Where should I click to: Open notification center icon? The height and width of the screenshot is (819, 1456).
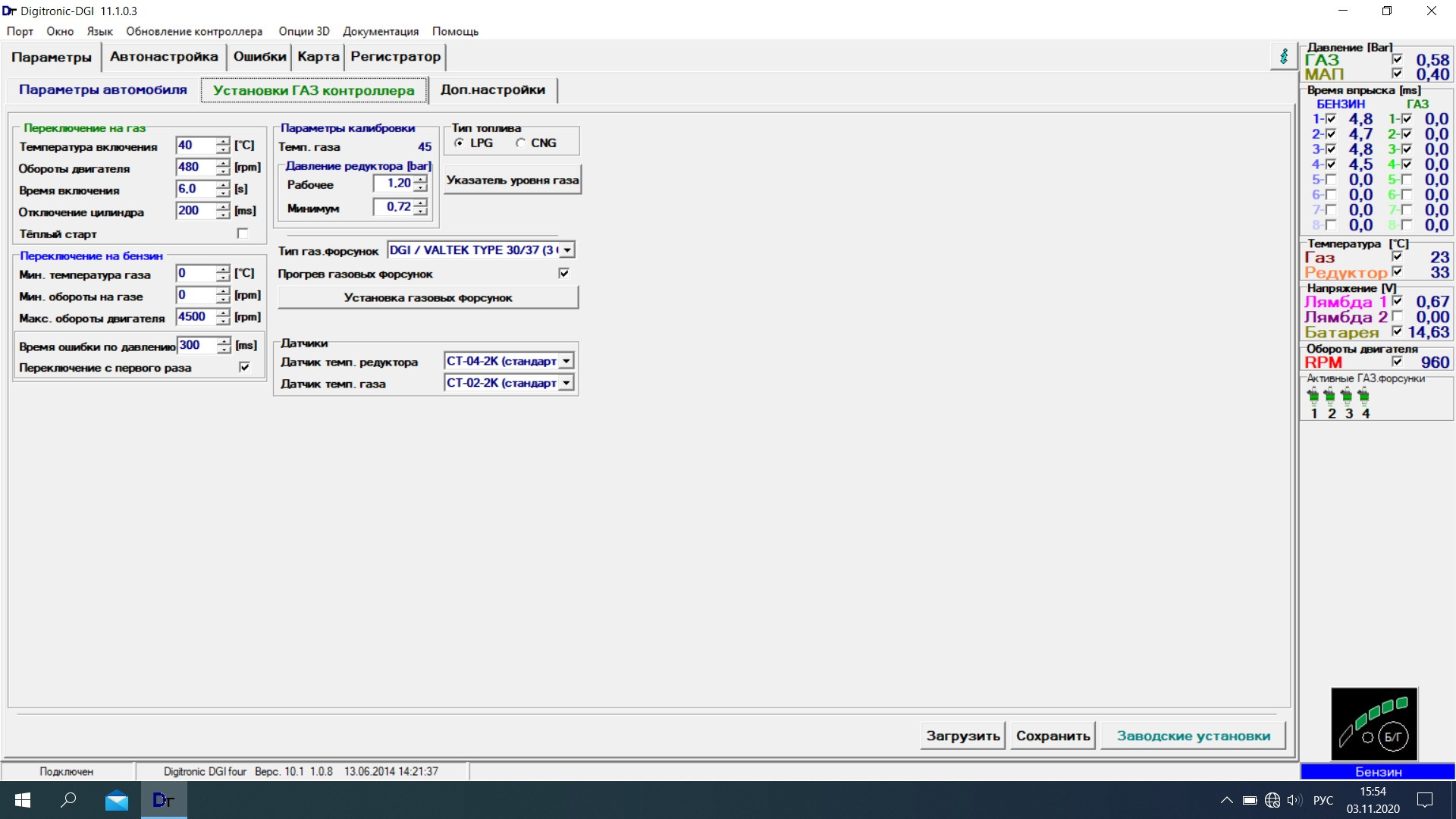tap(1425, 800)
